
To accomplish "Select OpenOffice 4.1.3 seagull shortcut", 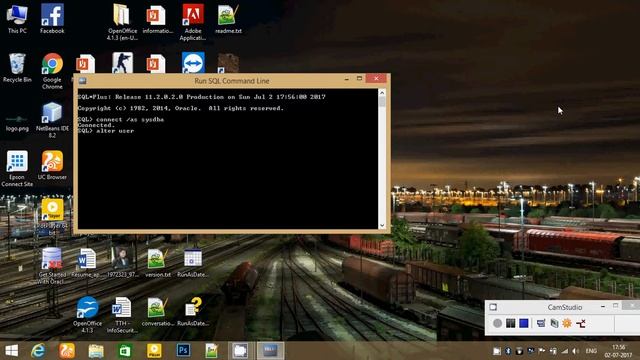I will tap(87, 315).
